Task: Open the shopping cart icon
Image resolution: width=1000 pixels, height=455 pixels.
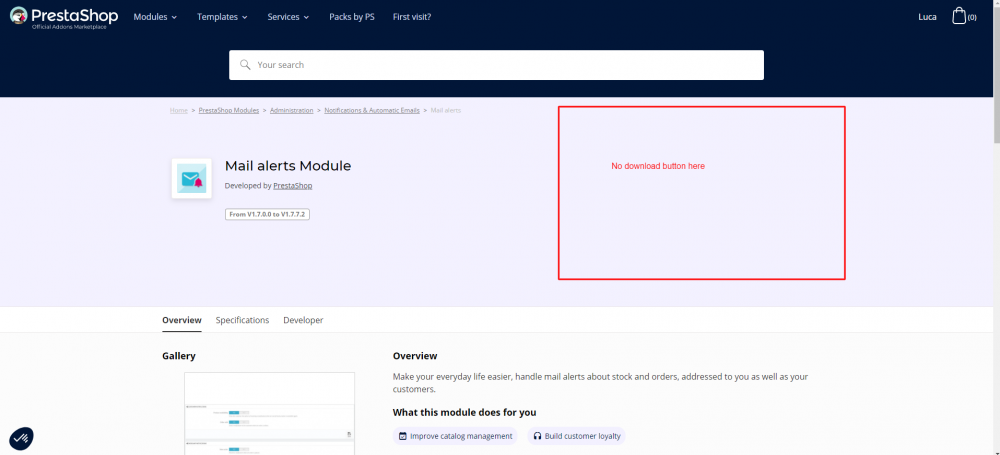Action: [x=959, y=17]
